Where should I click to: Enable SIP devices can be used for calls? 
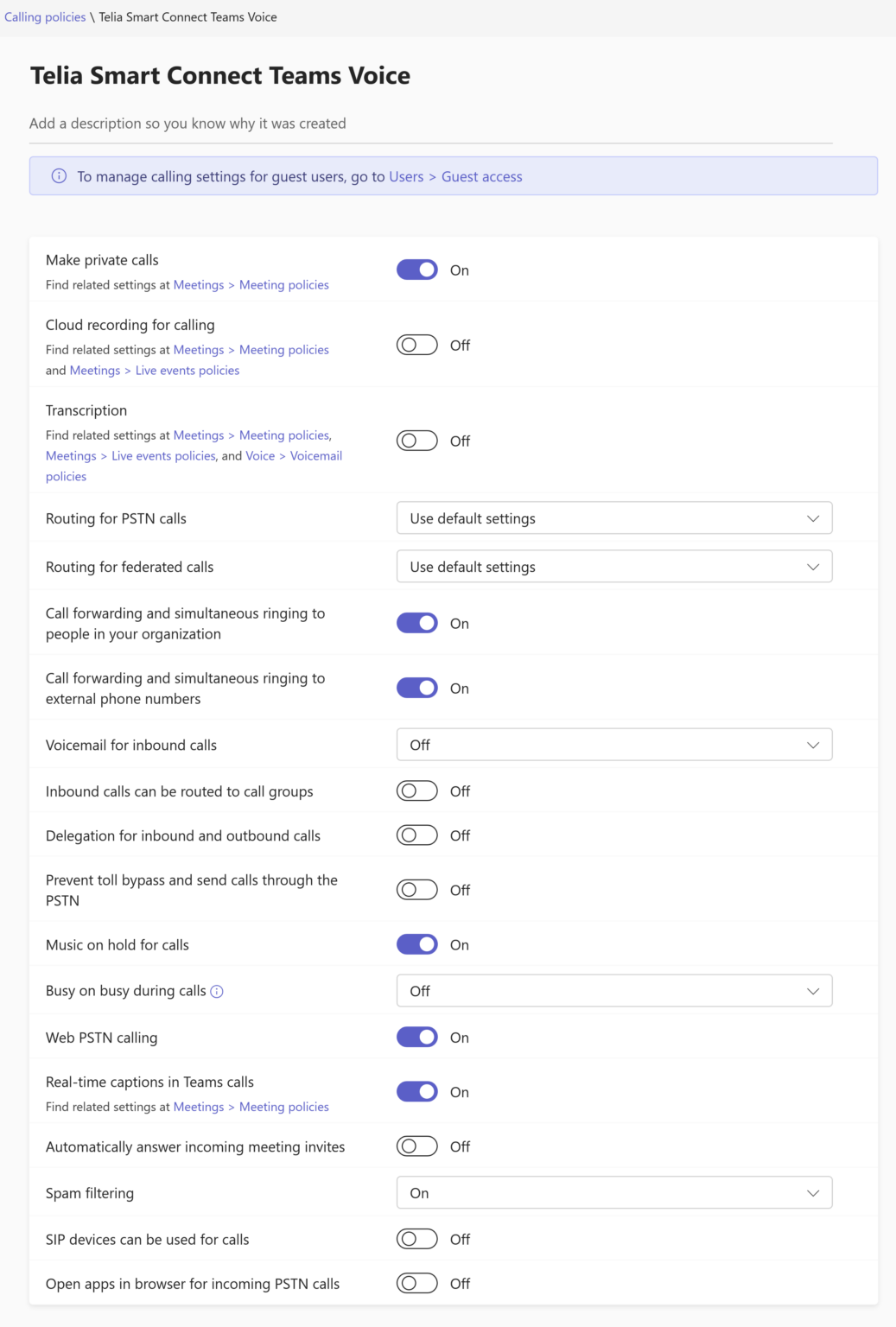pos(417,1239)
